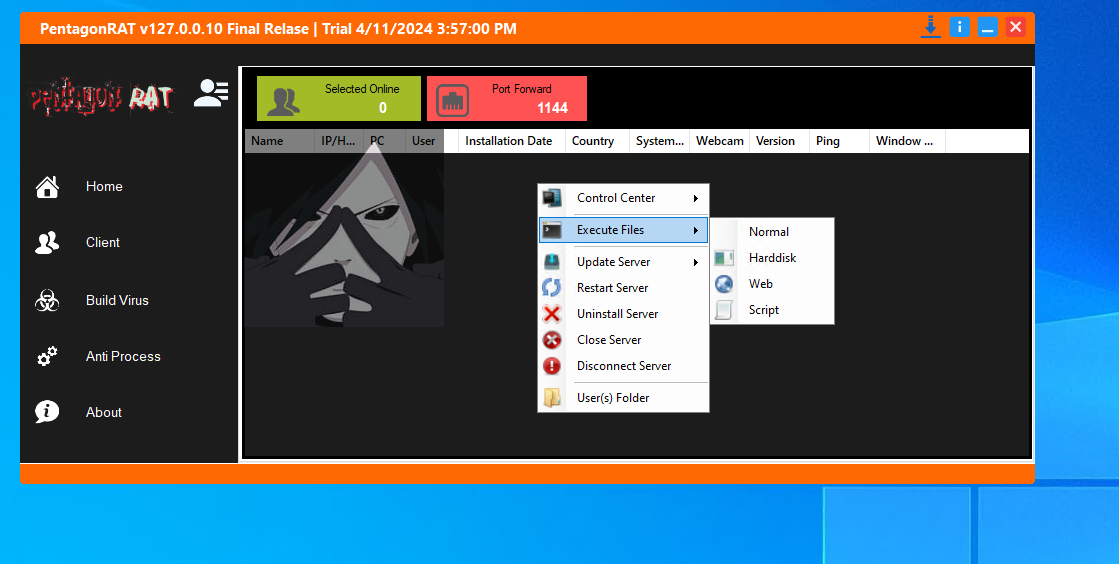Click the Installation Date column header
Screen dimensions: 1119x564
click(508, 141)
